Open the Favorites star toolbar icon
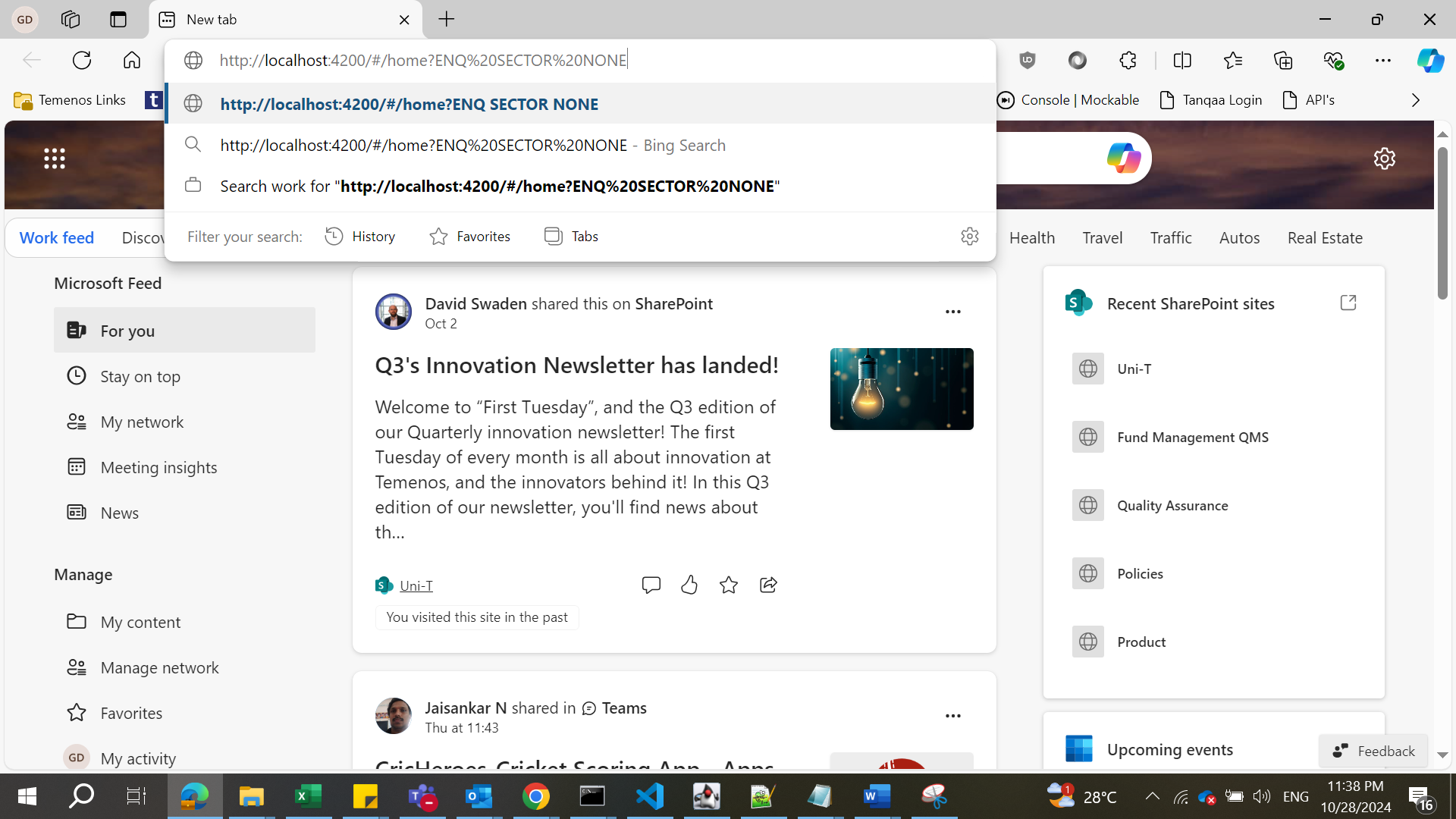The image size is (1456, 819). coord(1233,61)
